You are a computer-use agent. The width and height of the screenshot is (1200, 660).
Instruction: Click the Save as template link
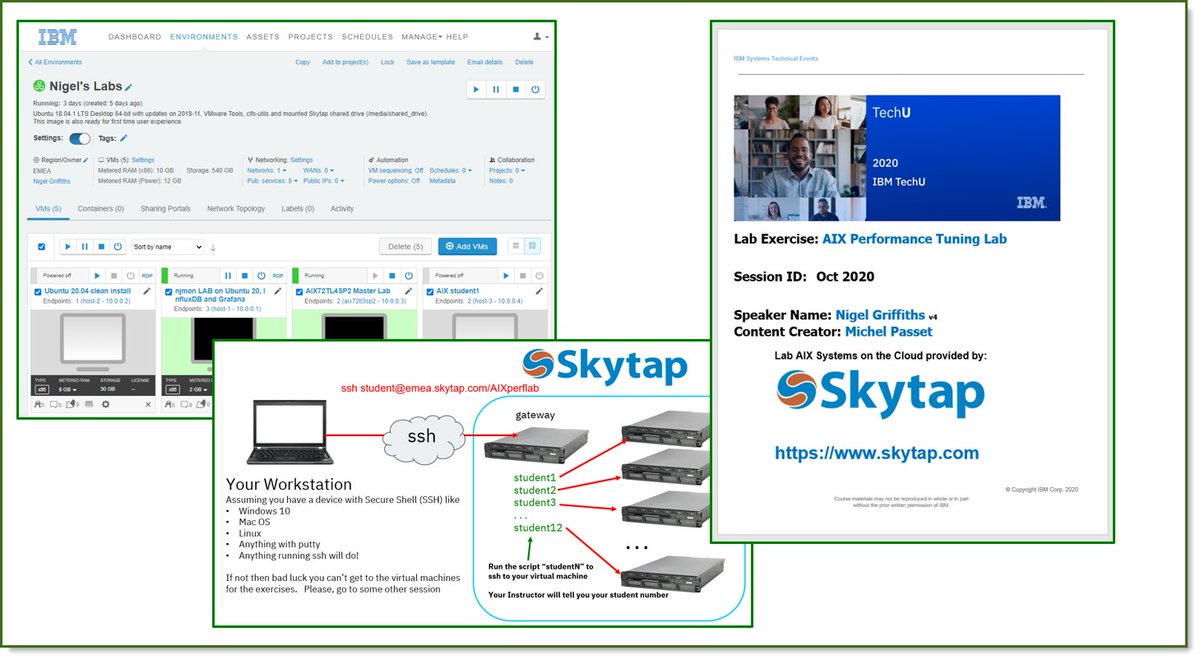[x=431, y=62]
